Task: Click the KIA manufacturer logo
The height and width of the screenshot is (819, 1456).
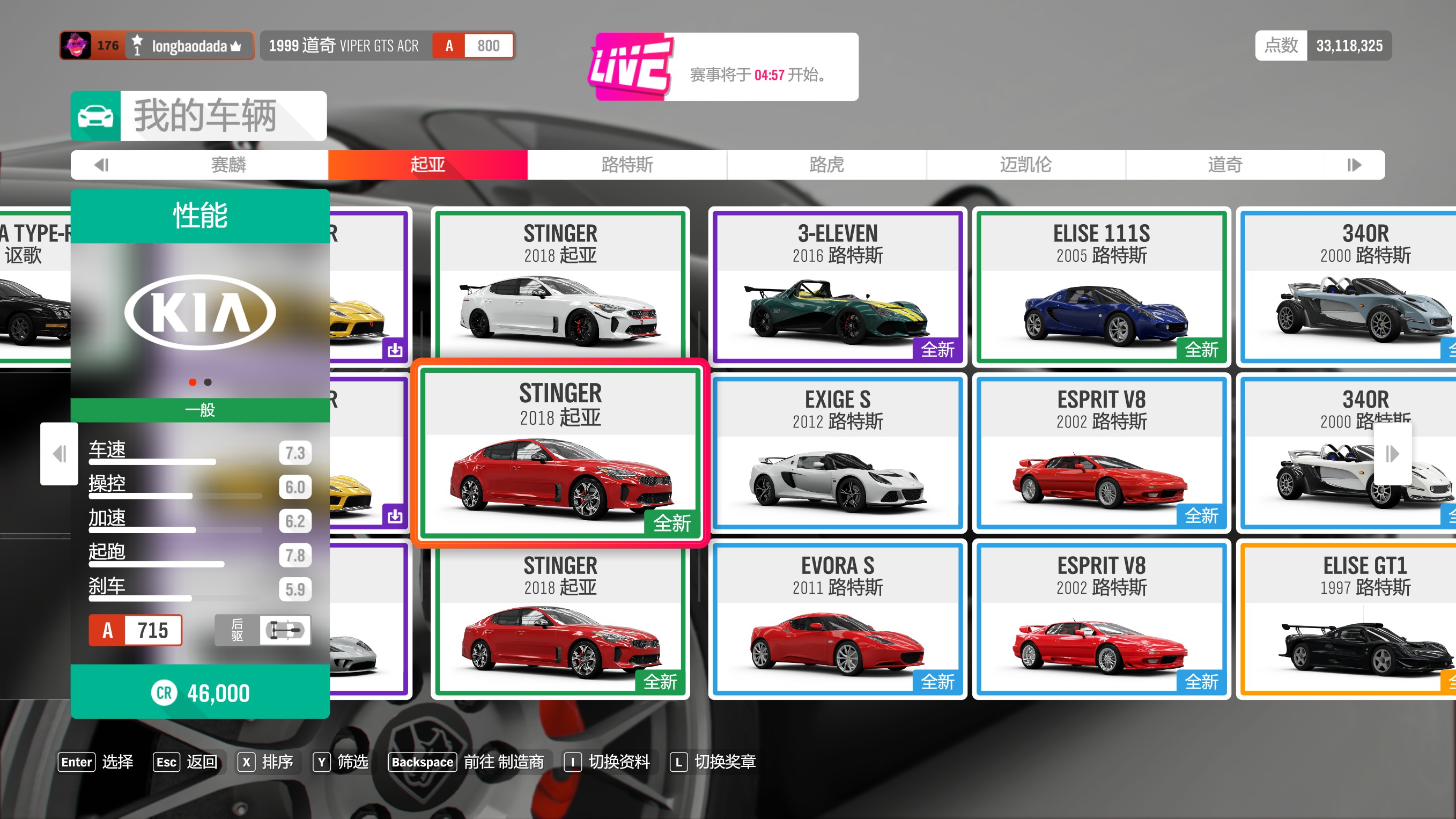Action: (x=200, y=312)
